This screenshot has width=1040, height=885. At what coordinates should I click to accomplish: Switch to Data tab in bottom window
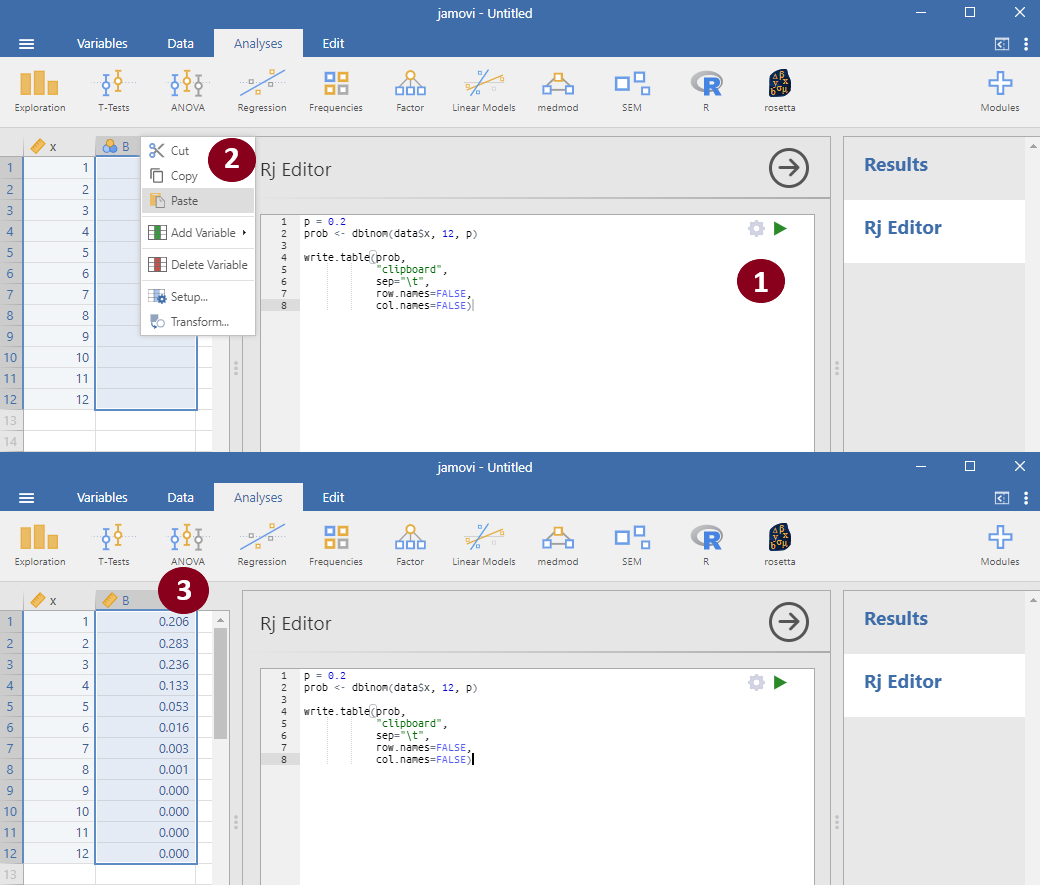click(x=180, y=498)
